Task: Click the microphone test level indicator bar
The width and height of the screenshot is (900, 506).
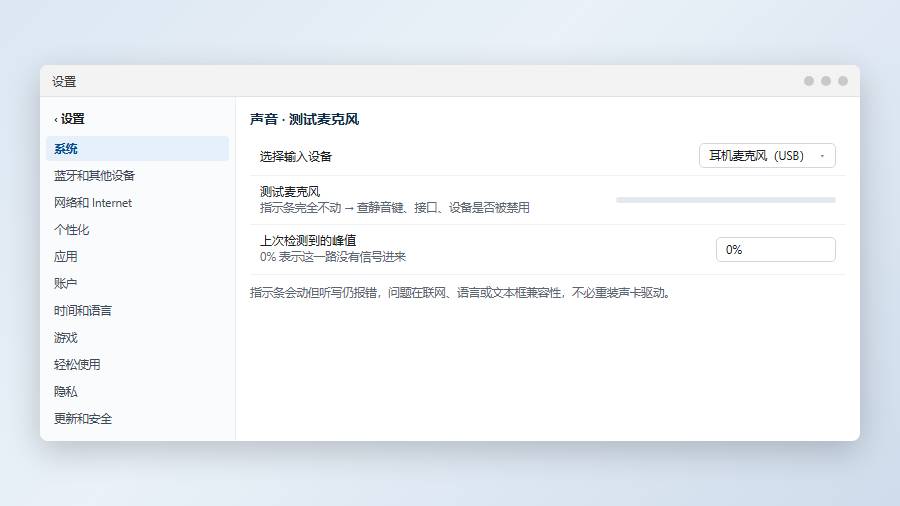Action: [x=726, y=200]
